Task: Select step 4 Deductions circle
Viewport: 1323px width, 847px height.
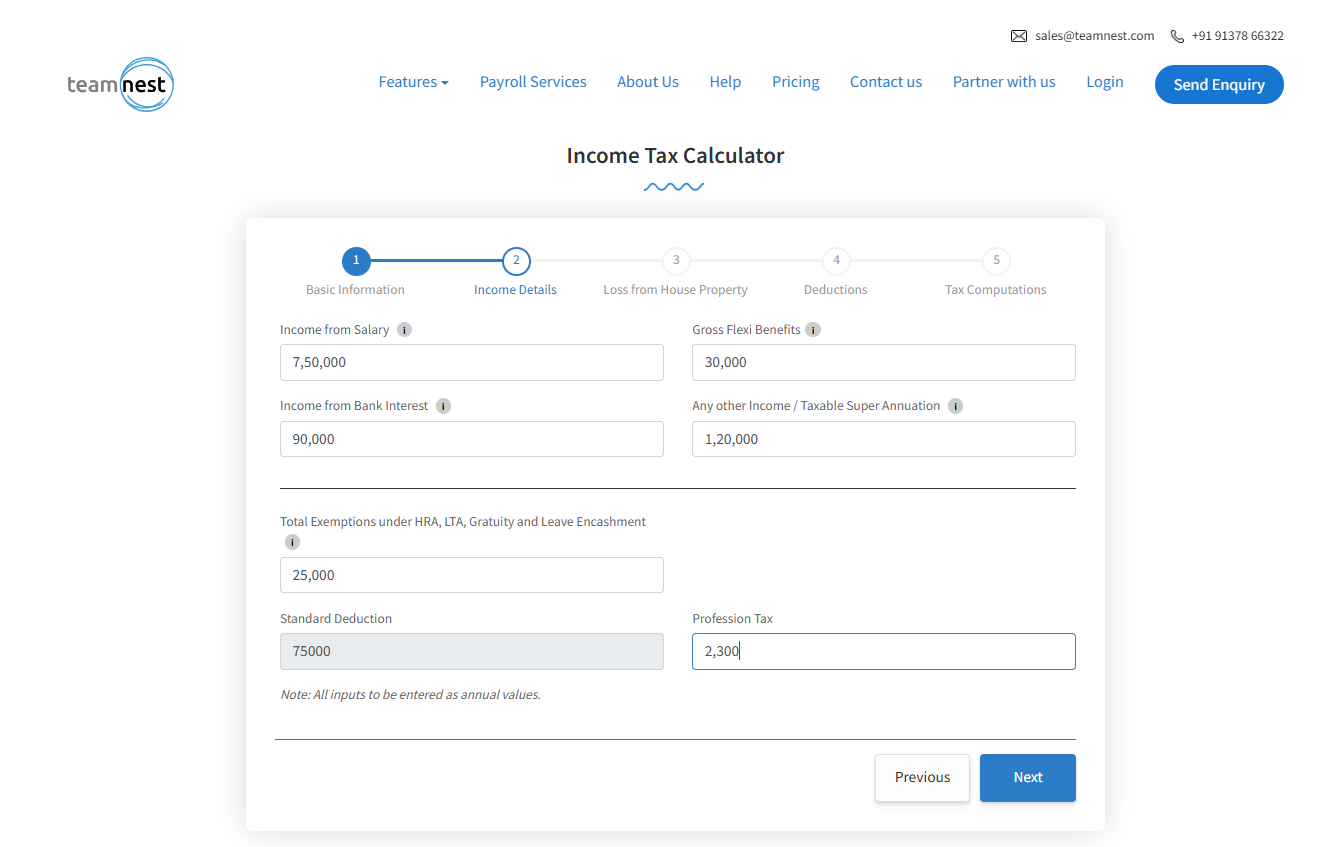Action: pyautogui.click(x=836, y=261)
